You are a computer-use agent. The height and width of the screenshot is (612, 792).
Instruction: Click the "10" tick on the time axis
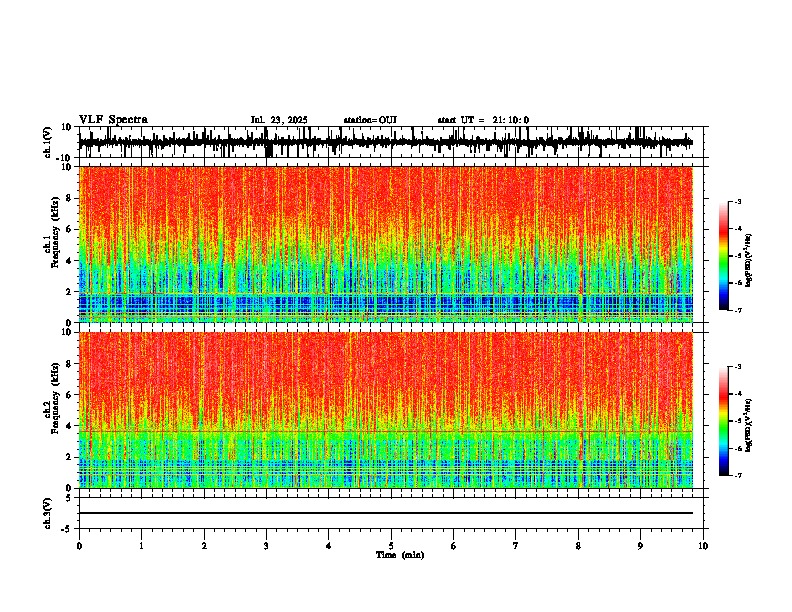point(703,546)
